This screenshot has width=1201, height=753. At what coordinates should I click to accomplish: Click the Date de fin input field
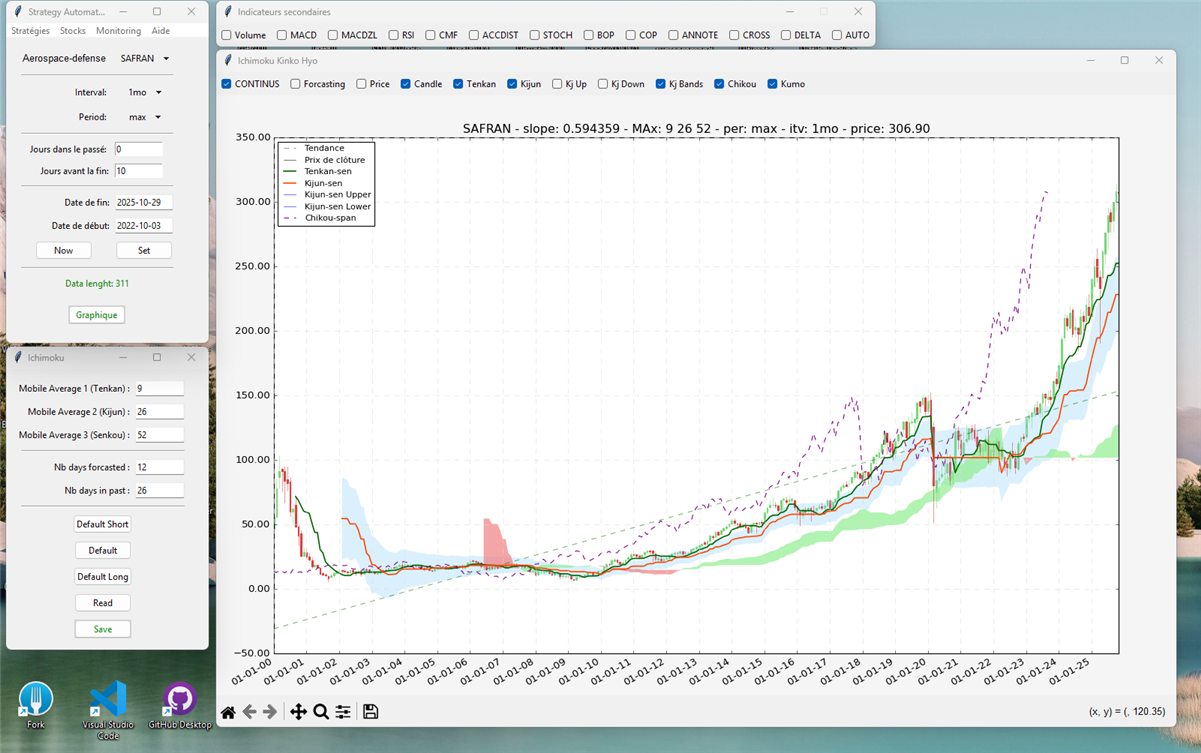[143, 203]
